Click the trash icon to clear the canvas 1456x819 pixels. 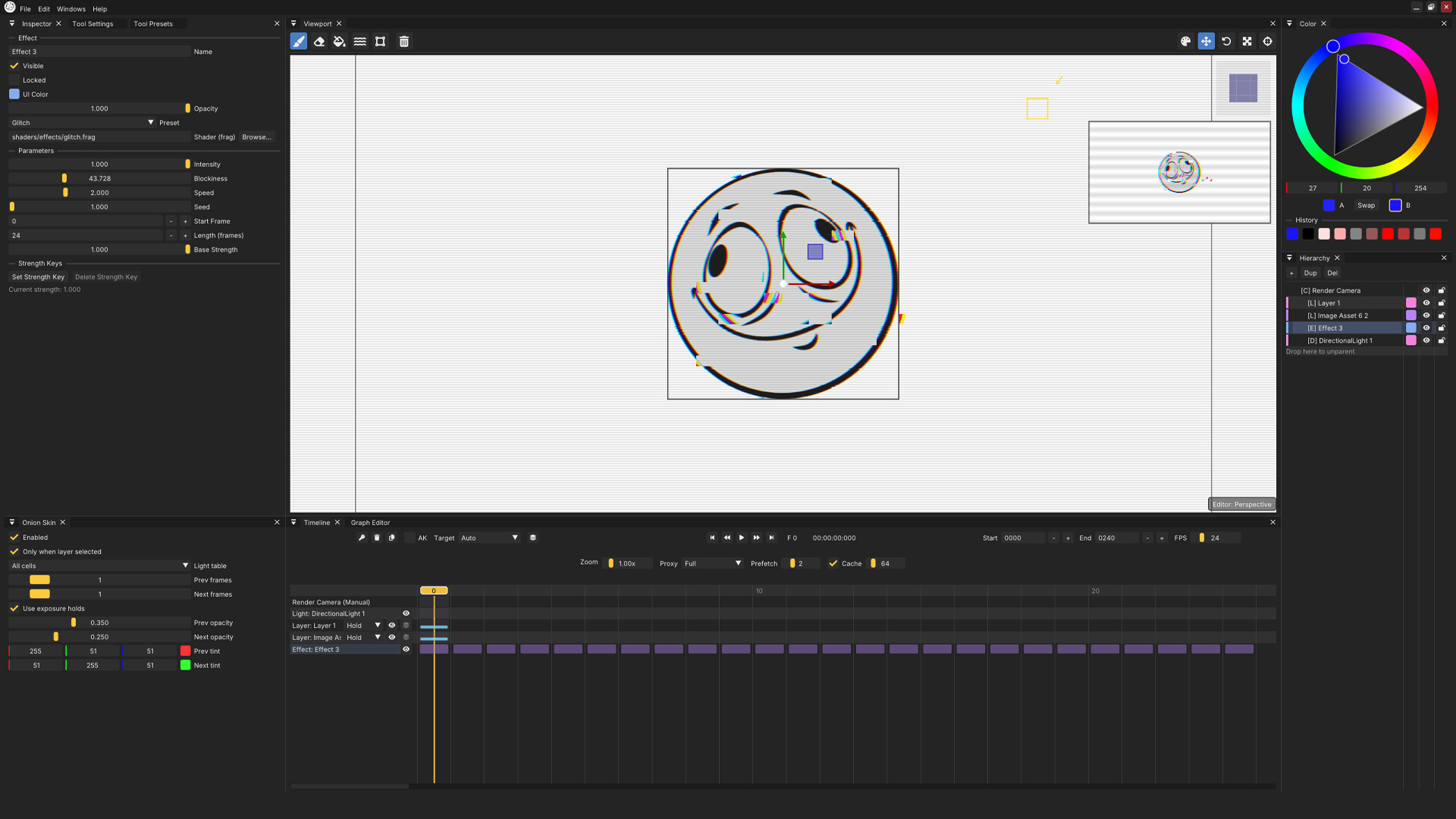(x=403, y=42)
